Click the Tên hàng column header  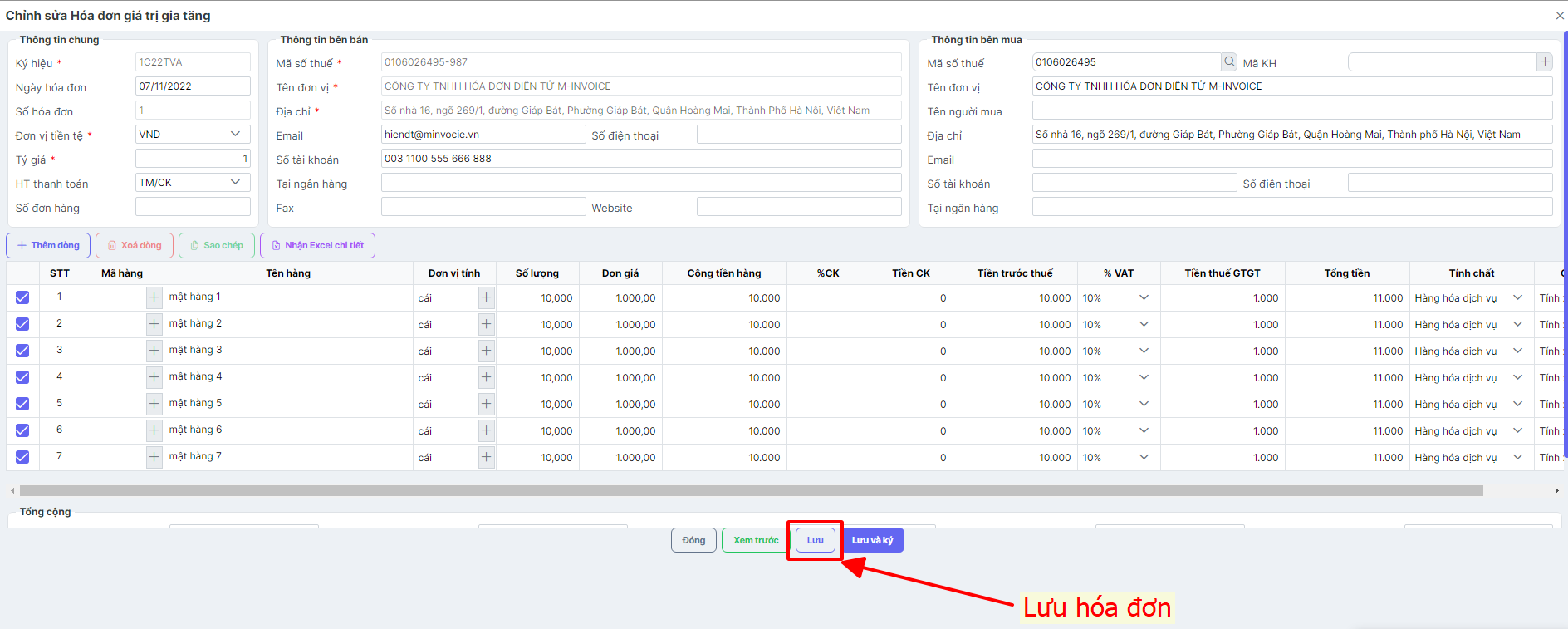click(288, 273)
